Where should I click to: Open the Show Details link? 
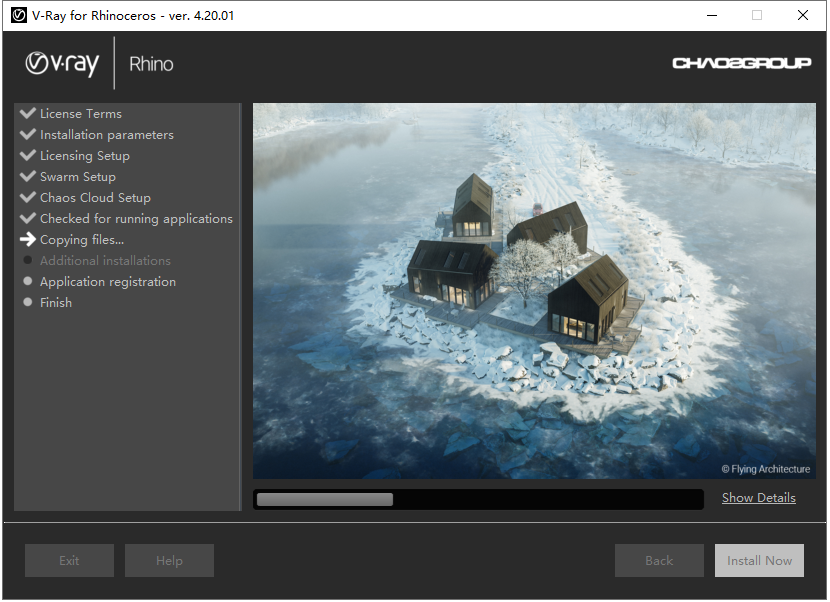coord(759,498)
